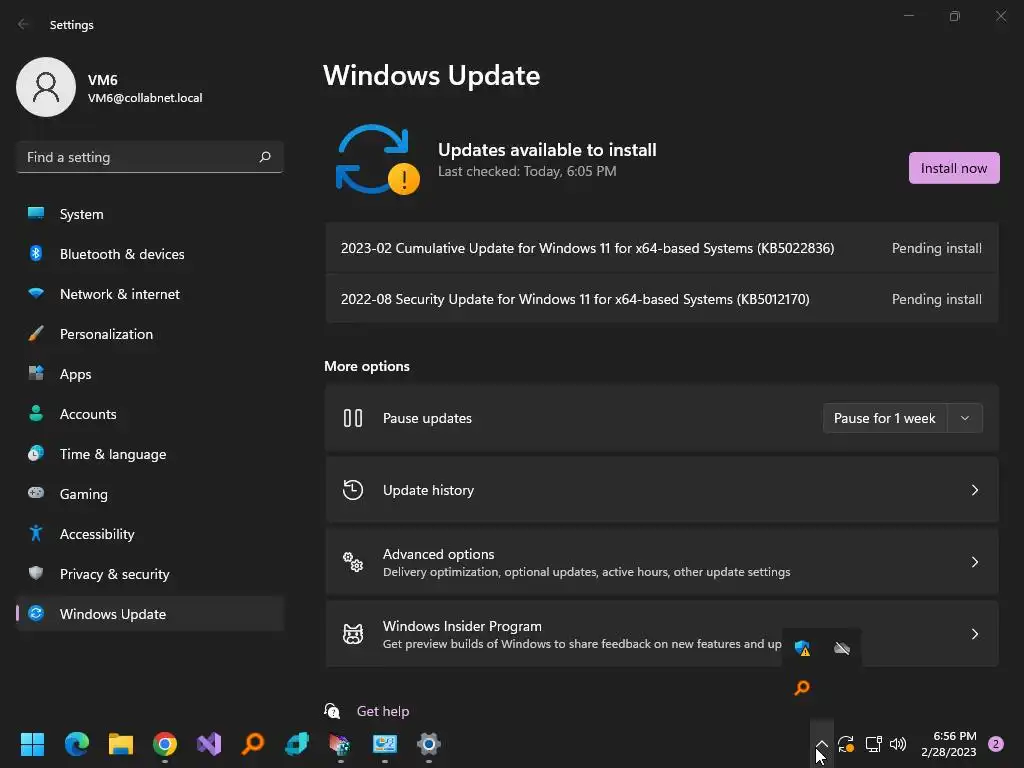This screenshot has height=768, width=1024.
Task: Click the network icon in system tray
Action: tap(873, 744)
